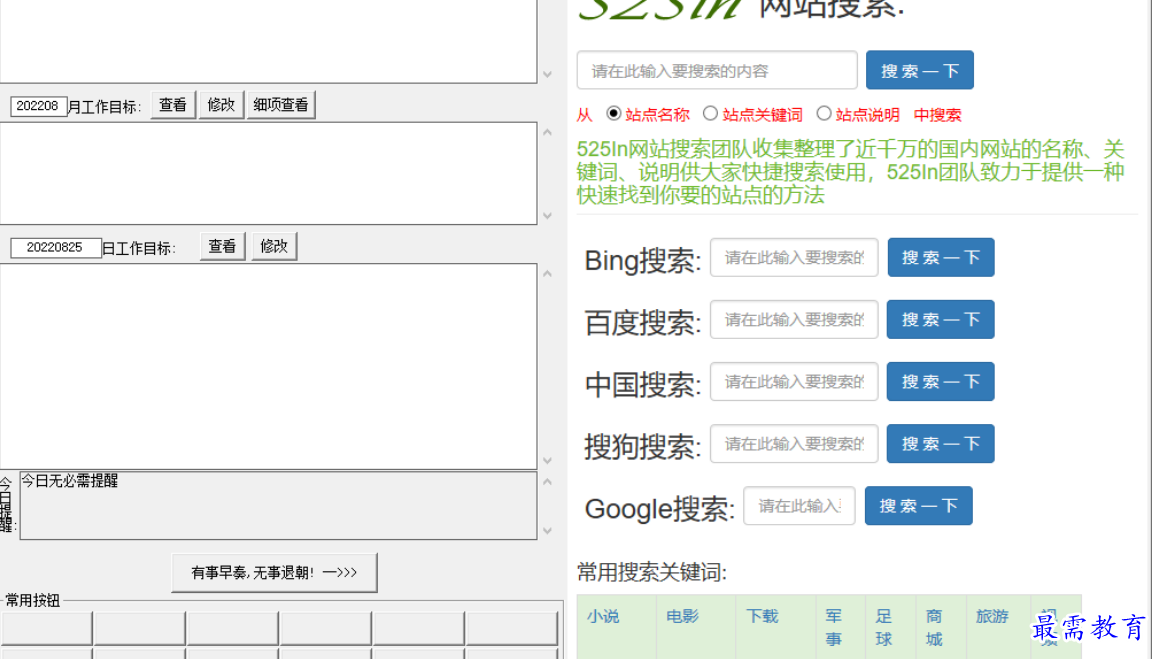This screenshot has width=1154, height=659.
Task: Click the 202208 month field
Action: tap(38, 106)
